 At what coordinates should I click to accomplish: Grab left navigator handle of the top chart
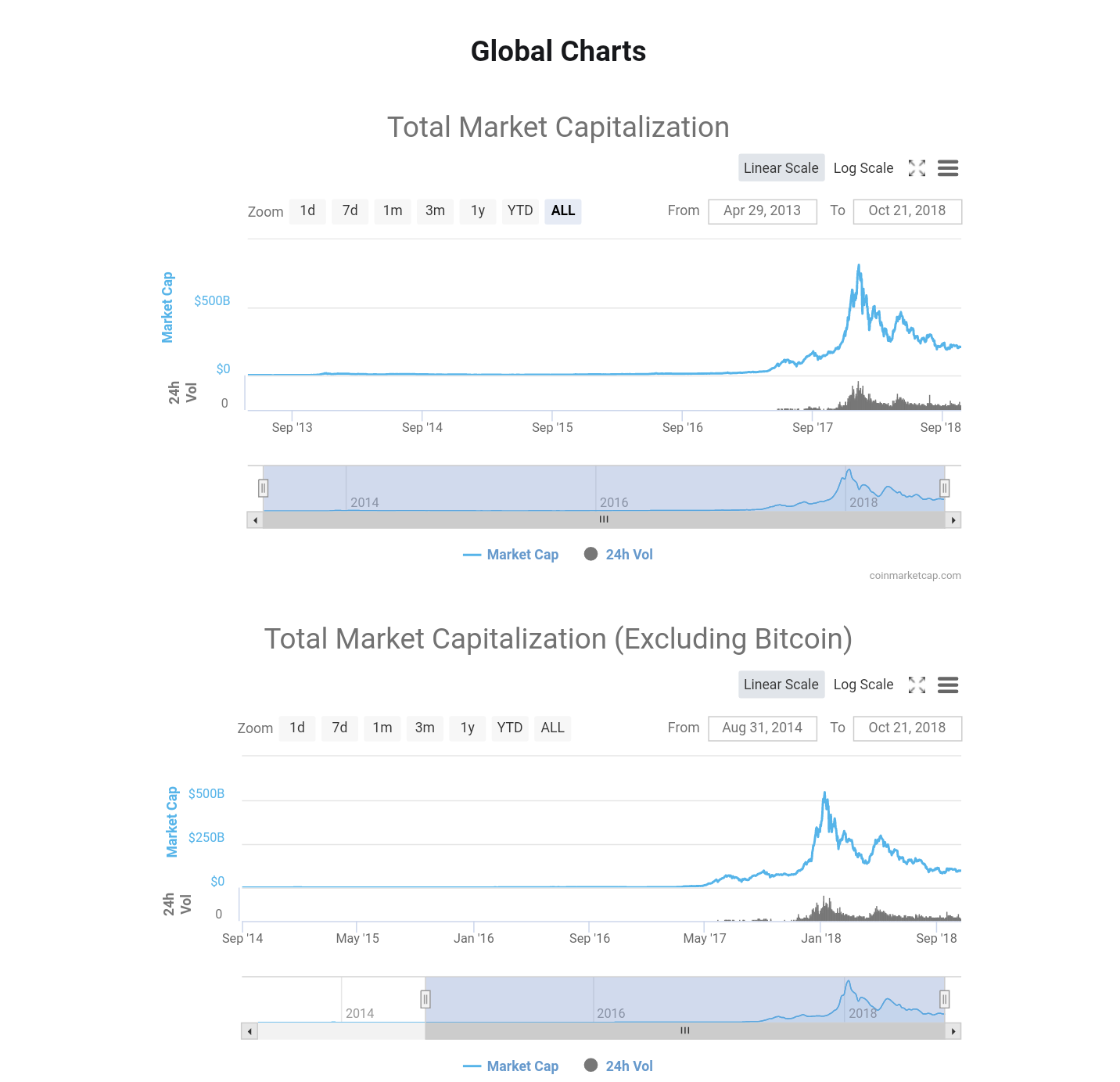click(264, 488)
